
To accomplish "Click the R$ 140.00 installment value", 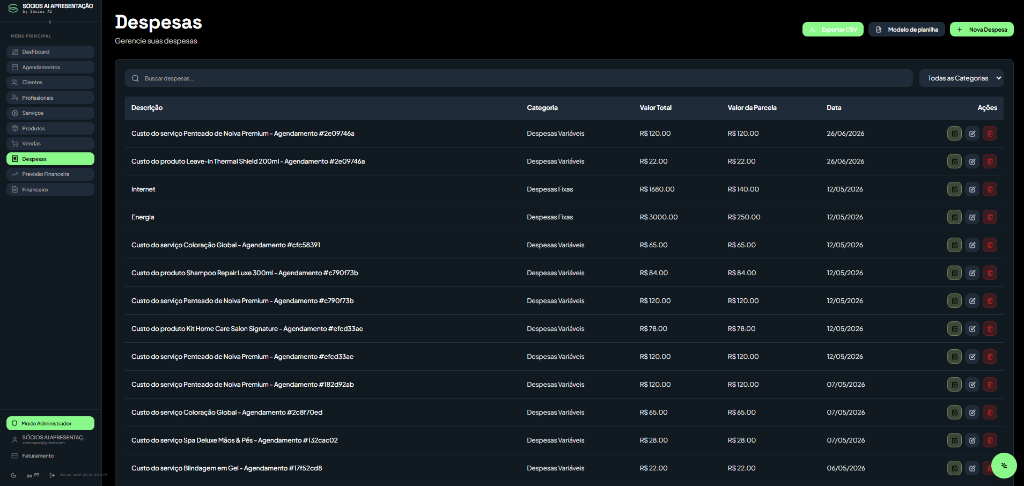I will (x=743, y=189).
